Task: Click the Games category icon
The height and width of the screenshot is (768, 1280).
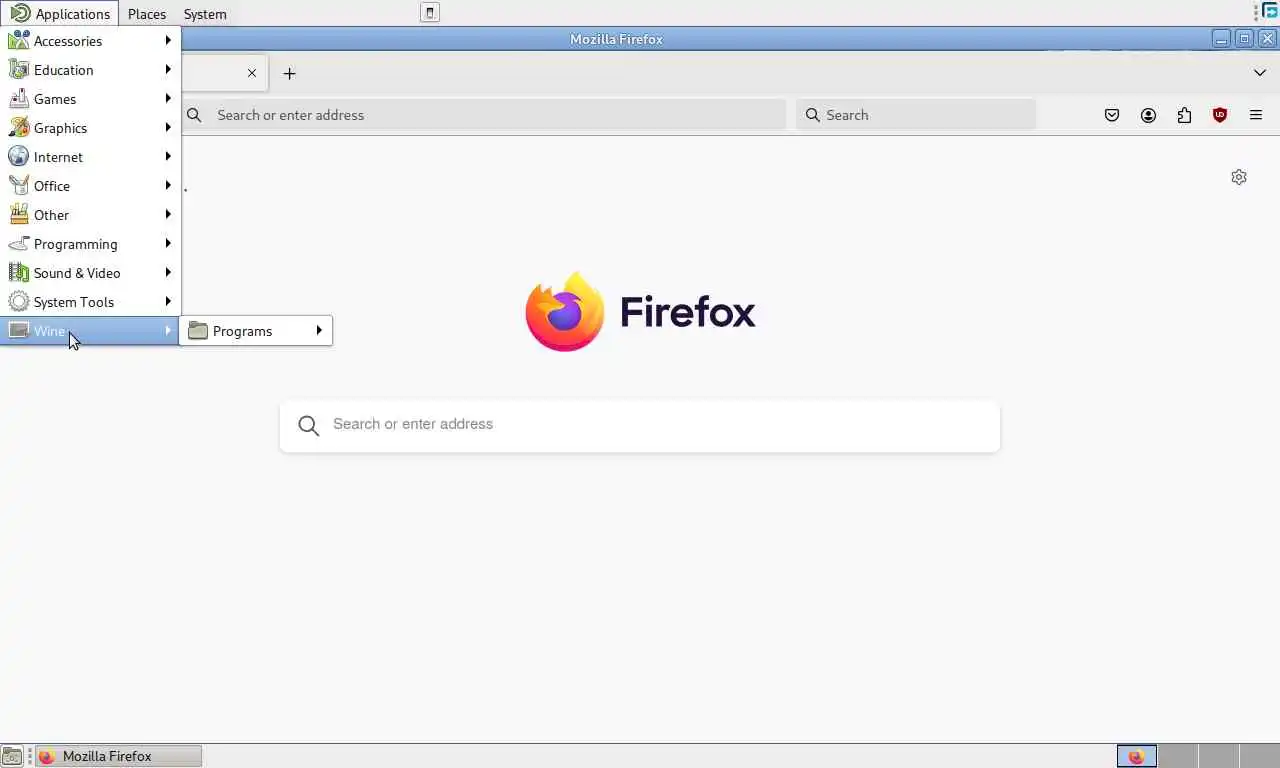Action: point(19,99)
